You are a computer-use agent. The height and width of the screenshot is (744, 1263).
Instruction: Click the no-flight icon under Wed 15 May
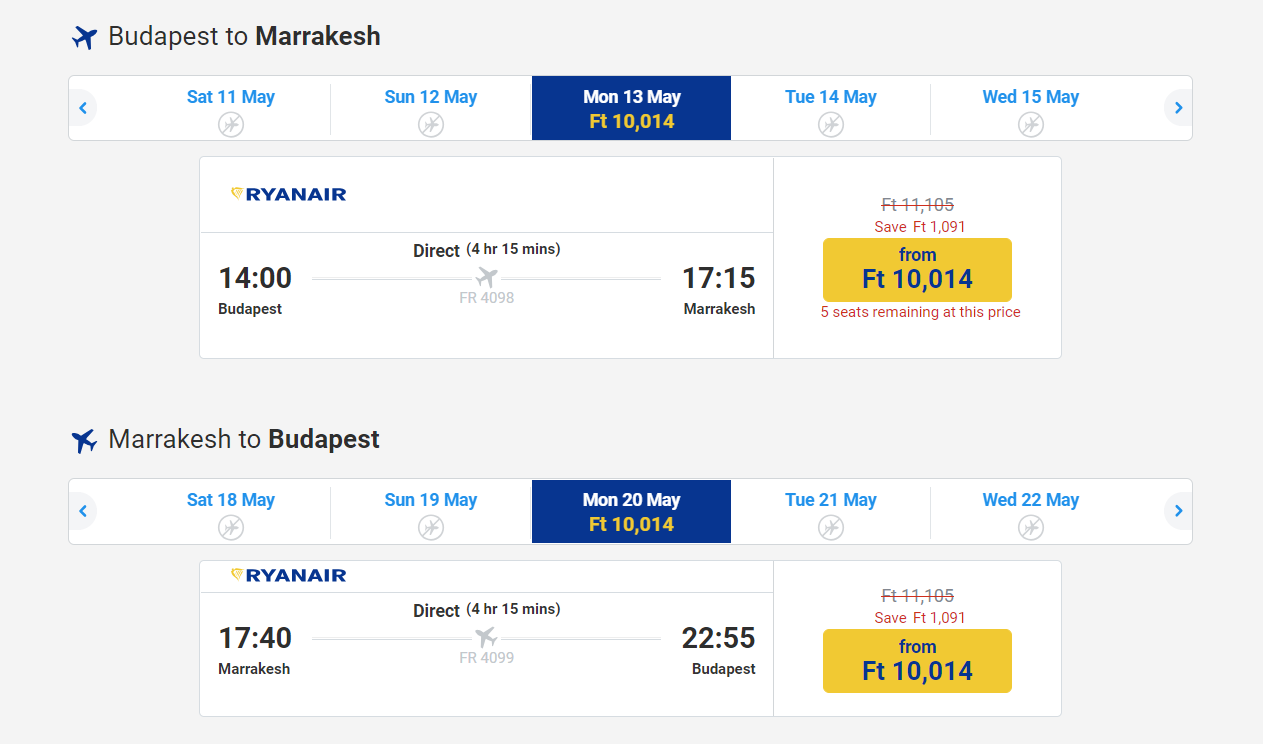[x=1031, y=125]
